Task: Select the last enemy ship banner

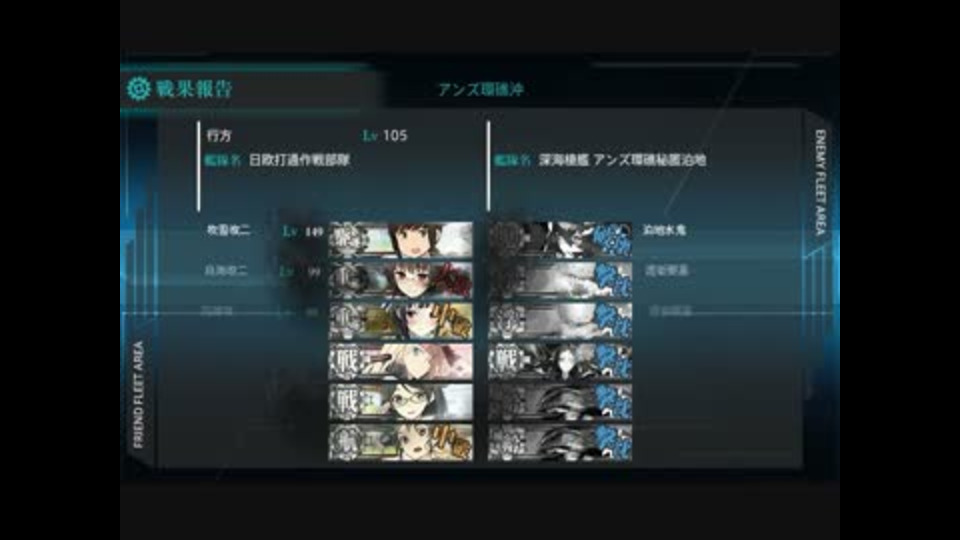Action: [560, 442]
